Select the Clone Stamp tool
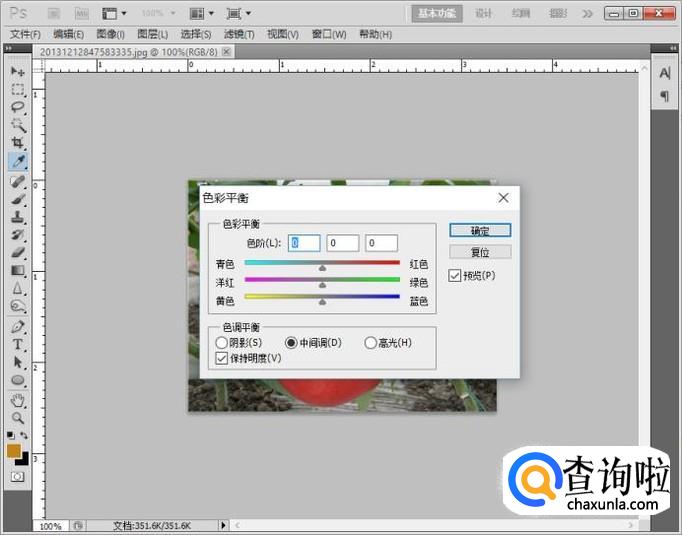The image size is (682, 535). [18, 217]
